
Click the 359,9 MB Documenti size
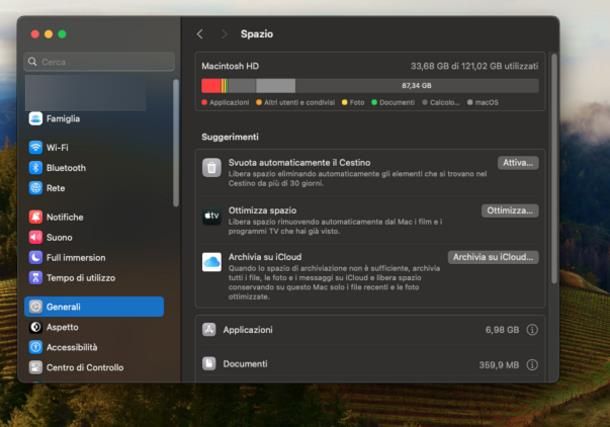point(499,365)
